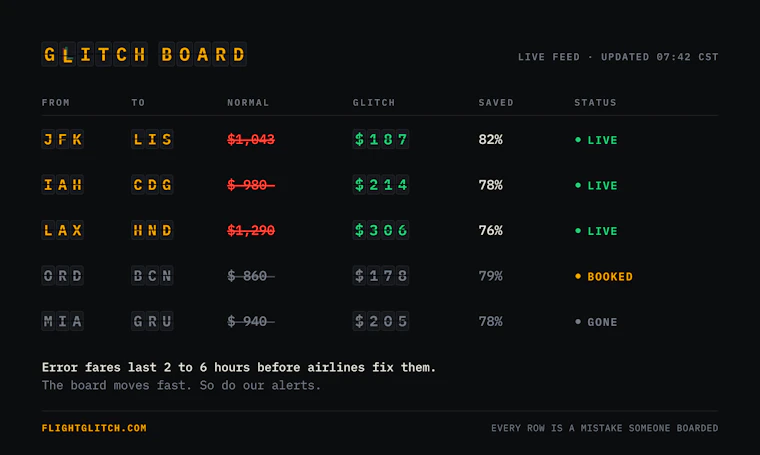Click 78% saved in IAH row
This screenshot has width=760, height=455.
pyautogui.click(x=491, y=185)
